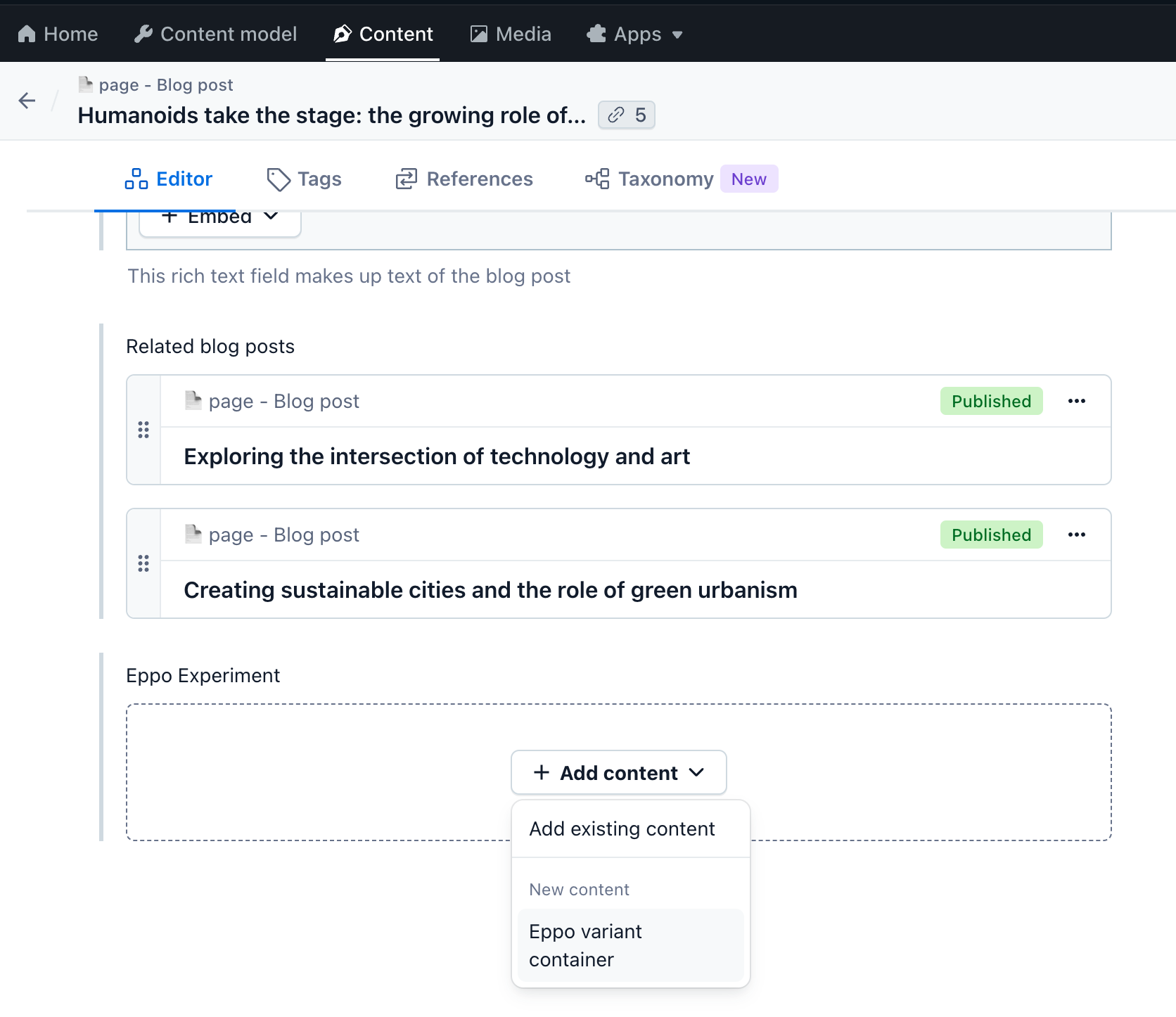The width and height of the screenshot is (1176, 1017).
Task: Select the Editor tab
Action: tap(169, 179)
